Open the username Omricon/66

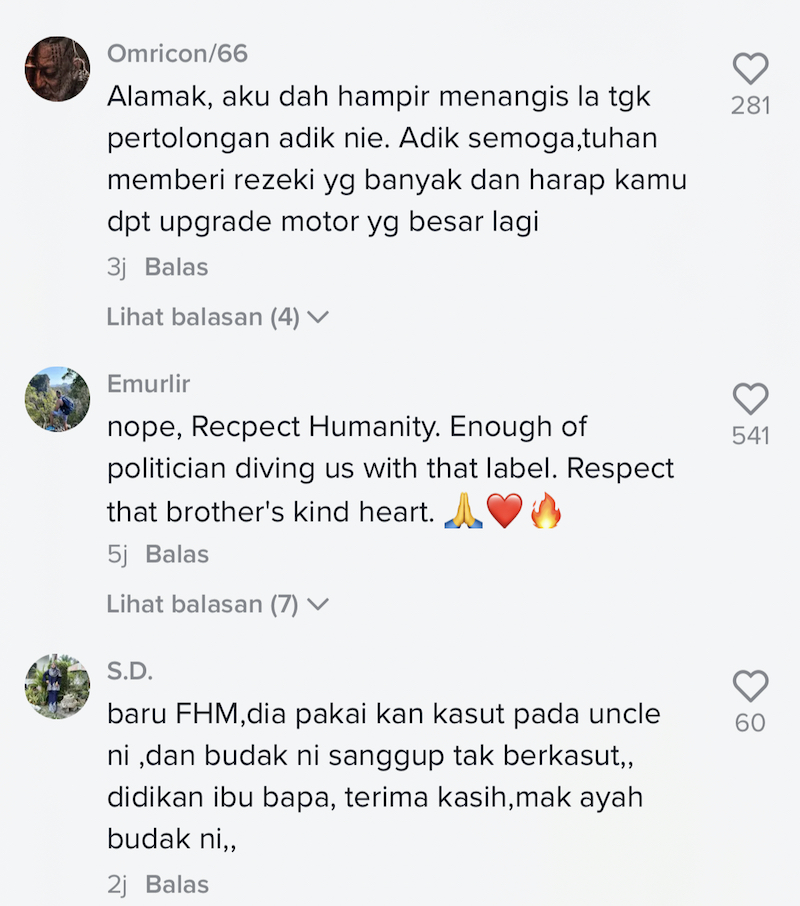click(x=177, y=54)
